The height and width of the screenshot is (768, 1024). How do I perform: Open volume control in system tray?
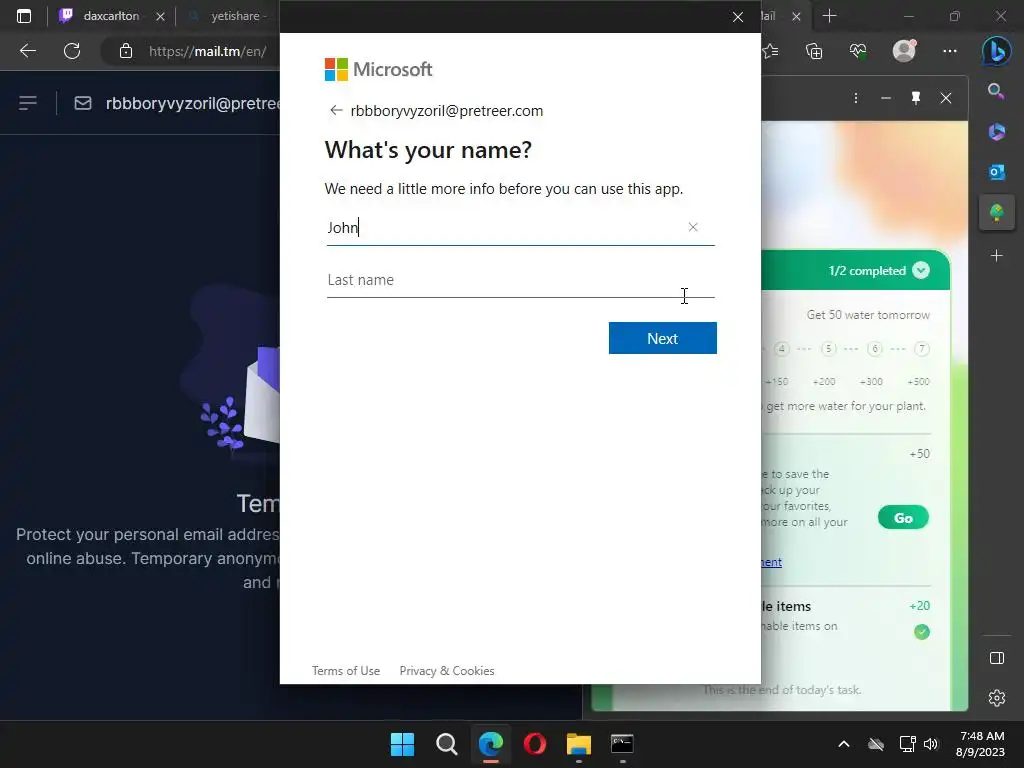931,744
